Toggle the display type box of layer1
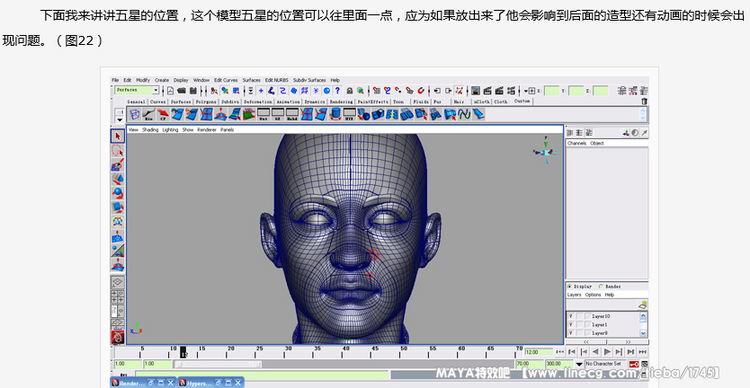This screenshot has height=388, width=750. (x=579, y=324)
